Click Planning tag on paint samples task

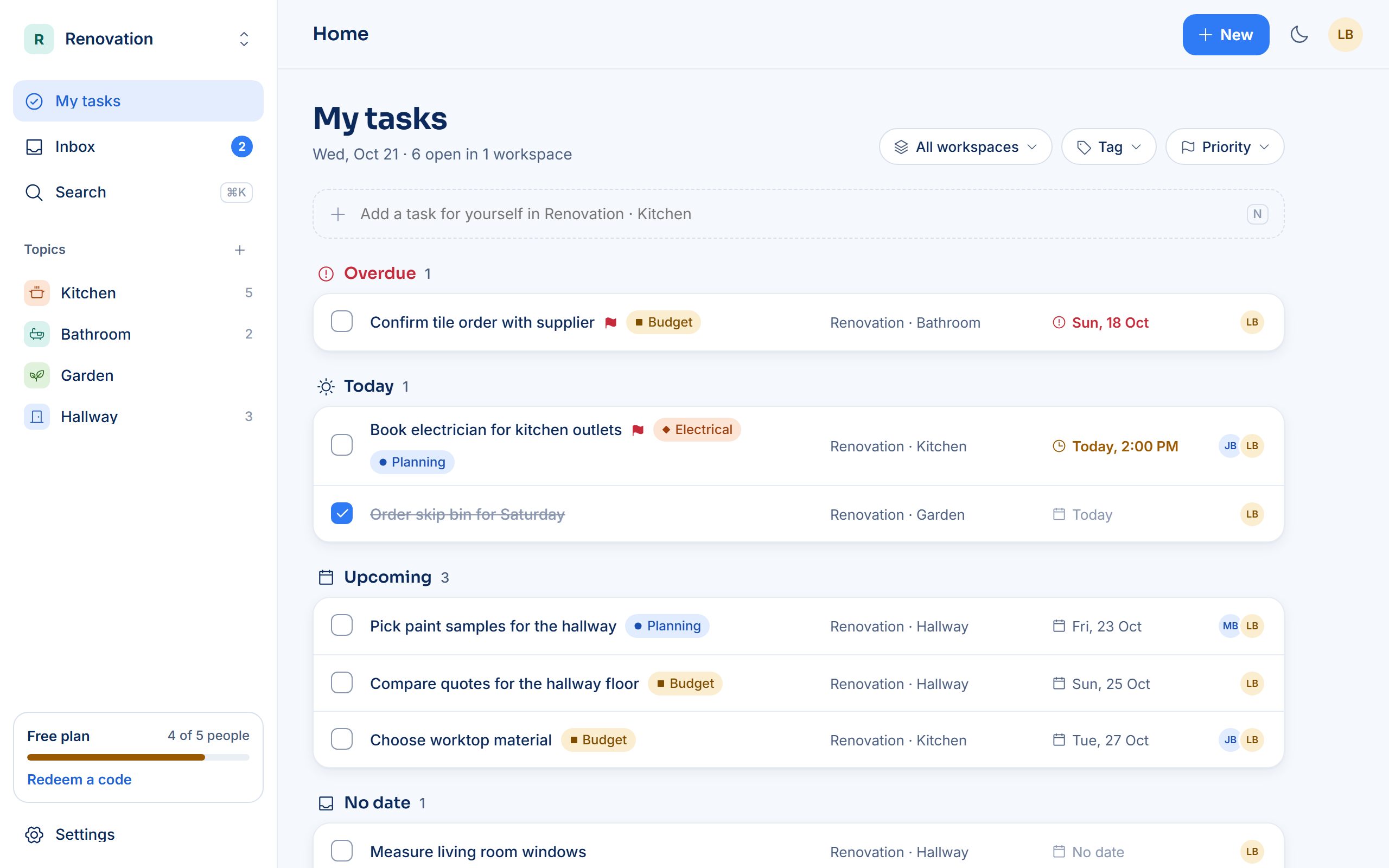667,626
